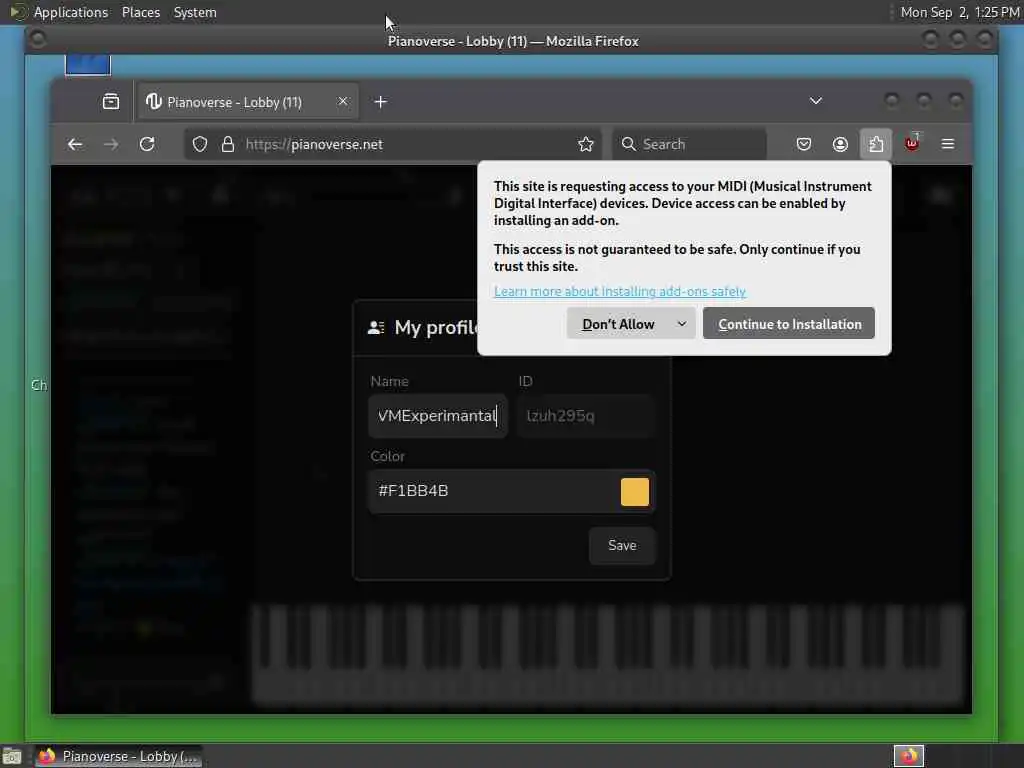Screen dimensions: 1024x768
Task: Go back using Firefox back arrow
Action: [x=75, y=144]
